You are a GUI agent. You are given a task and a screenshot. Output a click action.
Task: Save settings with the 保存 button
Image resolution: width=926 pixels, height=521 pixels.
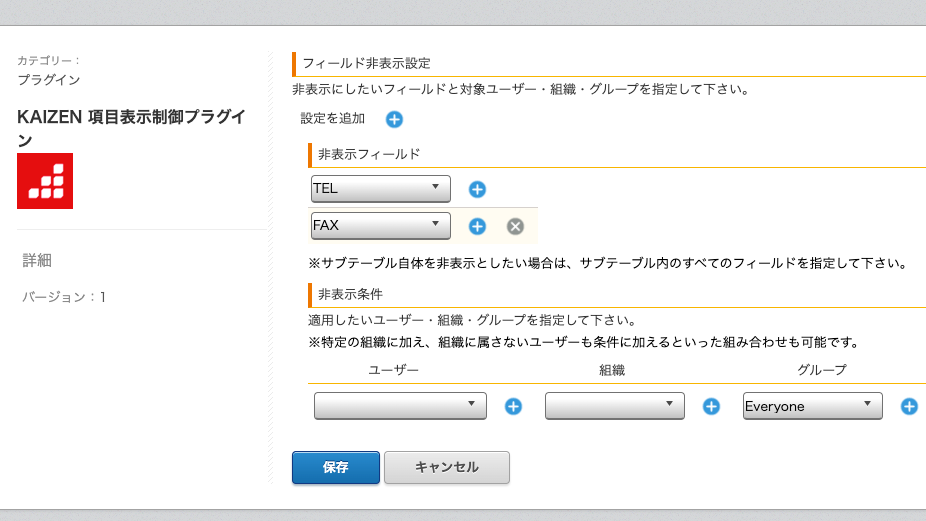(x=335, y=467)
